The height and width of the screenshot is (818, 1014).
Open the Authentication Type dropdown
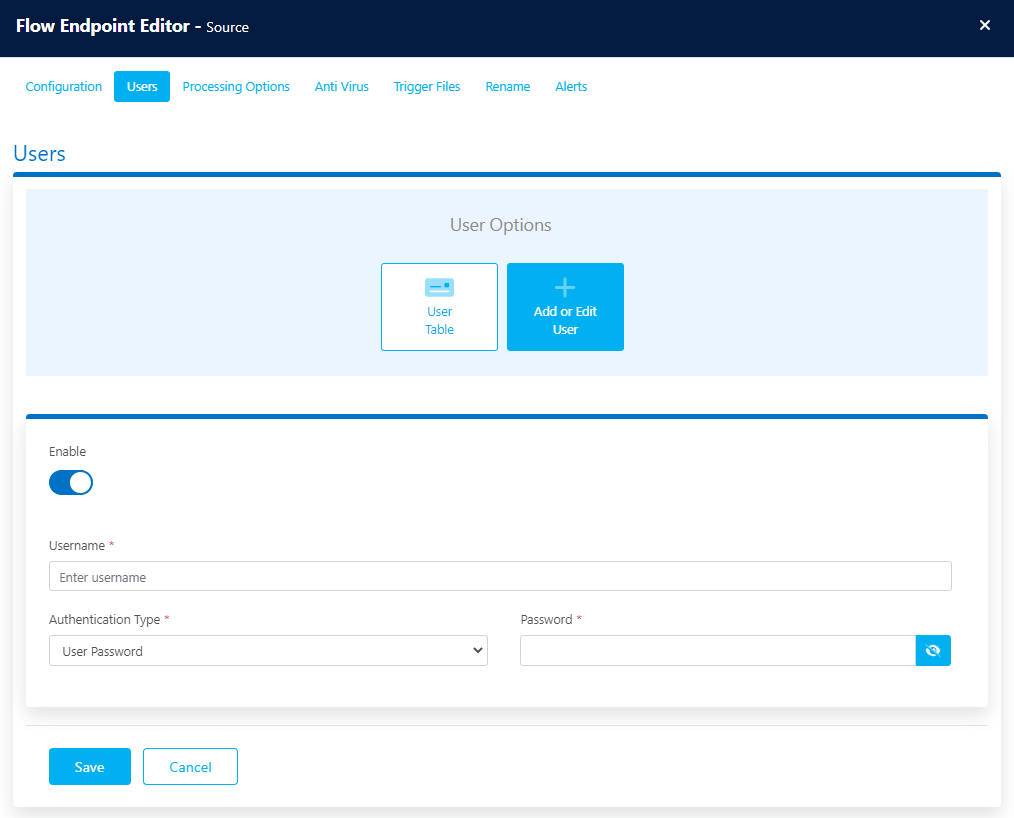267,651
